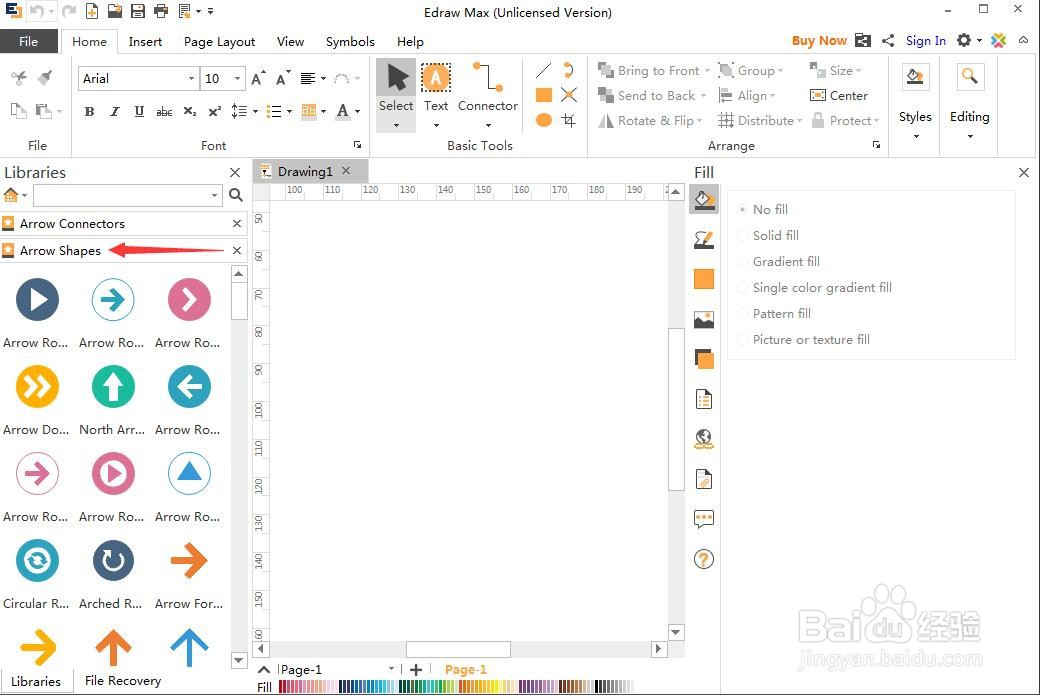Screen dimensions: 1040x695
Task: Open the Arial font name dropdown
Action: point(191,78)
